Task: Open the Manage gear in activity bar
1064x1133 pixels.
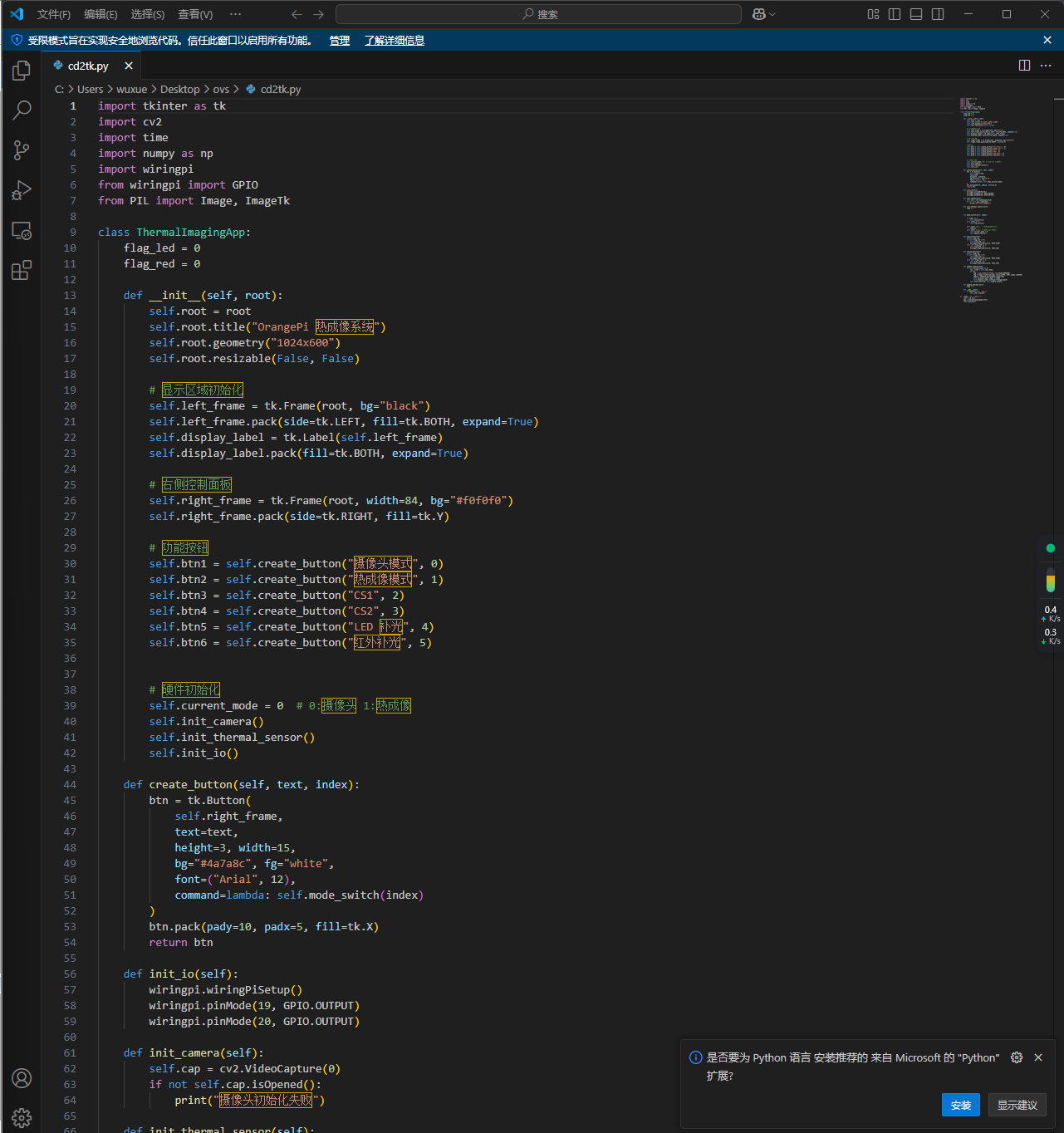Action: [x=22, y=1117]
